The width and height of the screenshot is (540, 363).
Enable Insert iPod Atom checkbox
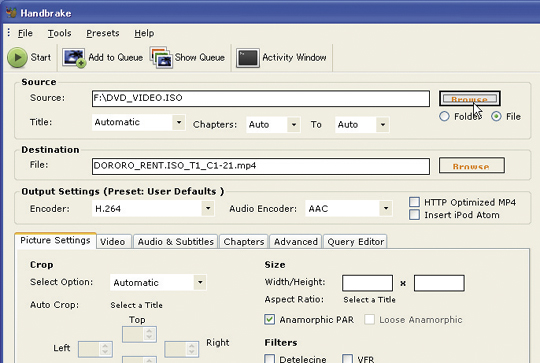pos(414,215)
